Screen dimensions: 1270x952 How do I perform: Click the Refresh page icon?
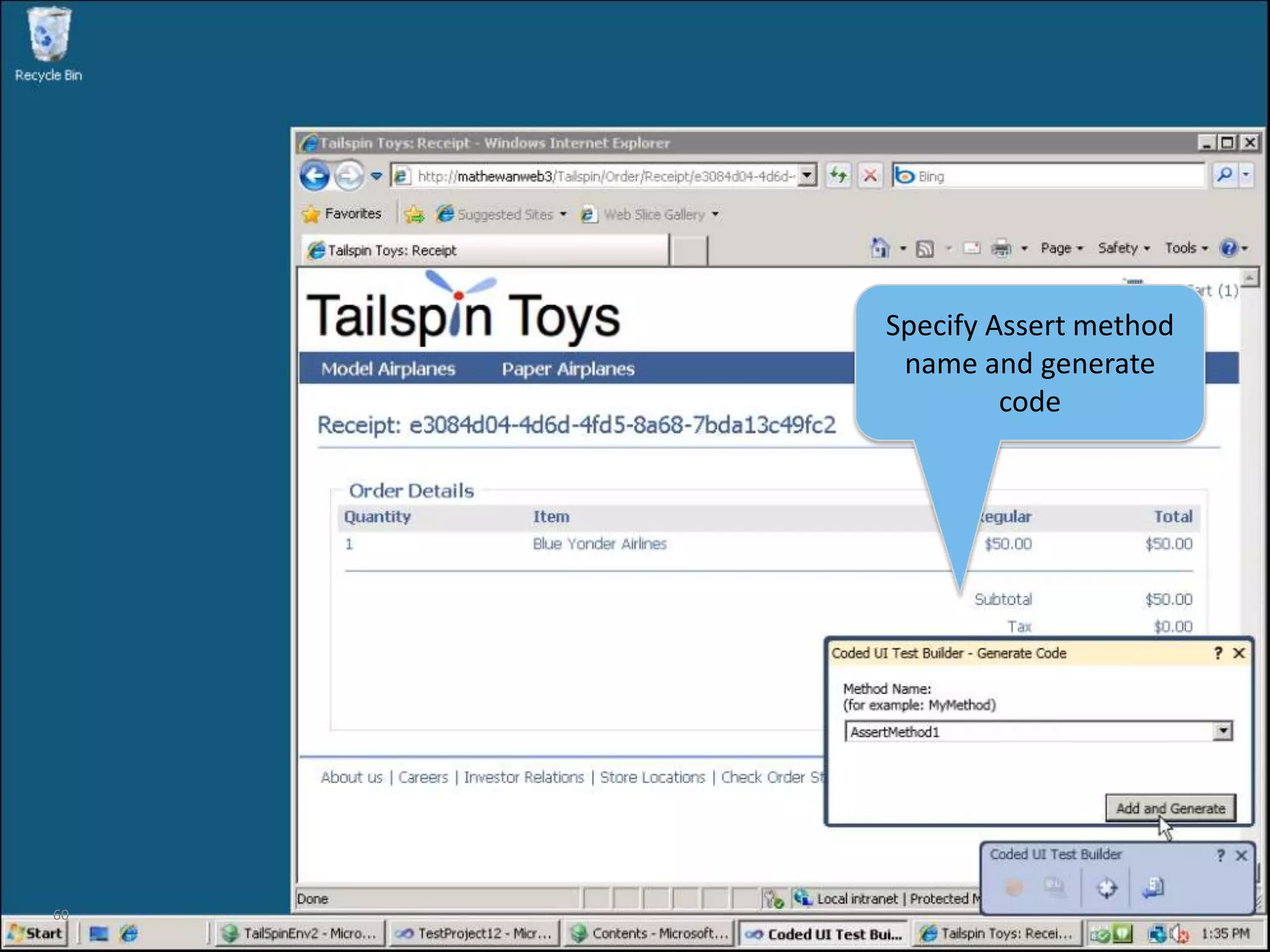839,176
